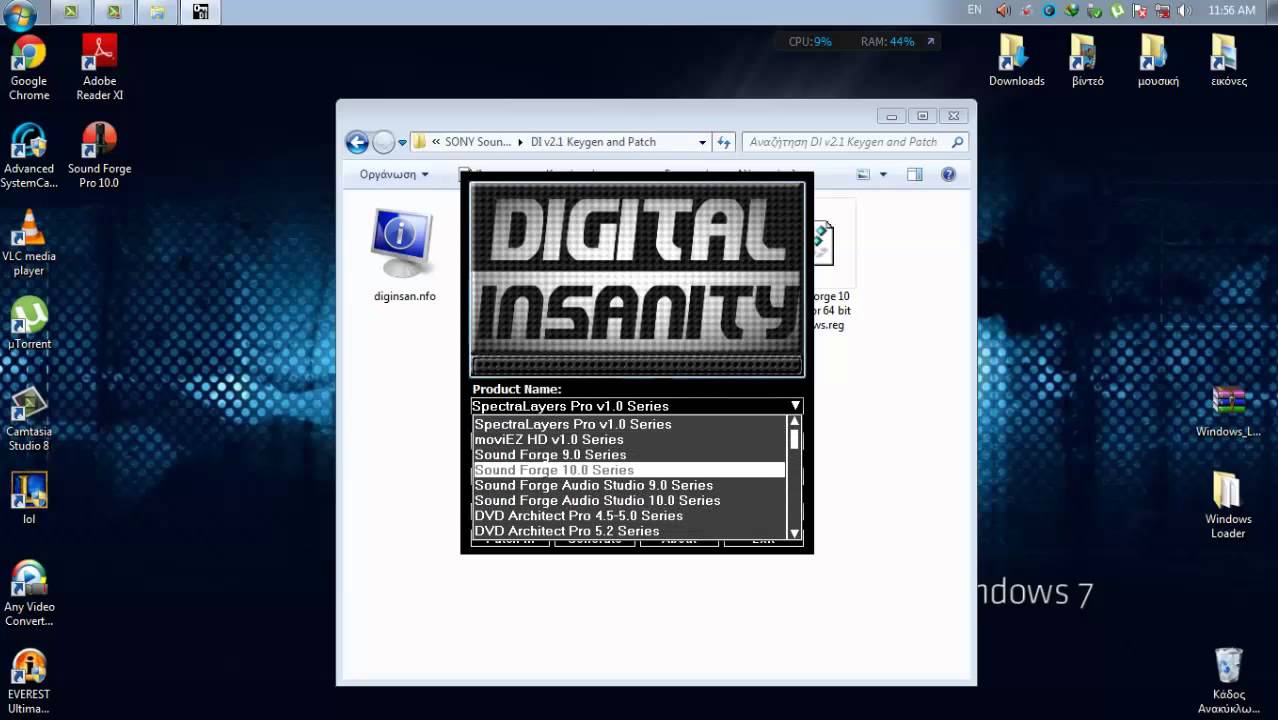Pick DVD Architect Pro 4.5-5.0 Series
1278x720 pixels.
[x=629, y=516]
